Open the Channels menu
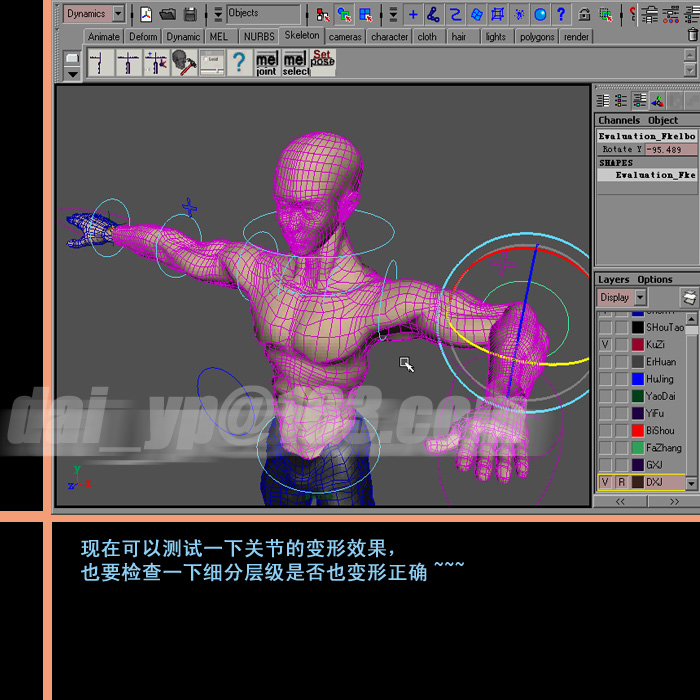Screen dimensions: 700x700 click(619, 120)
